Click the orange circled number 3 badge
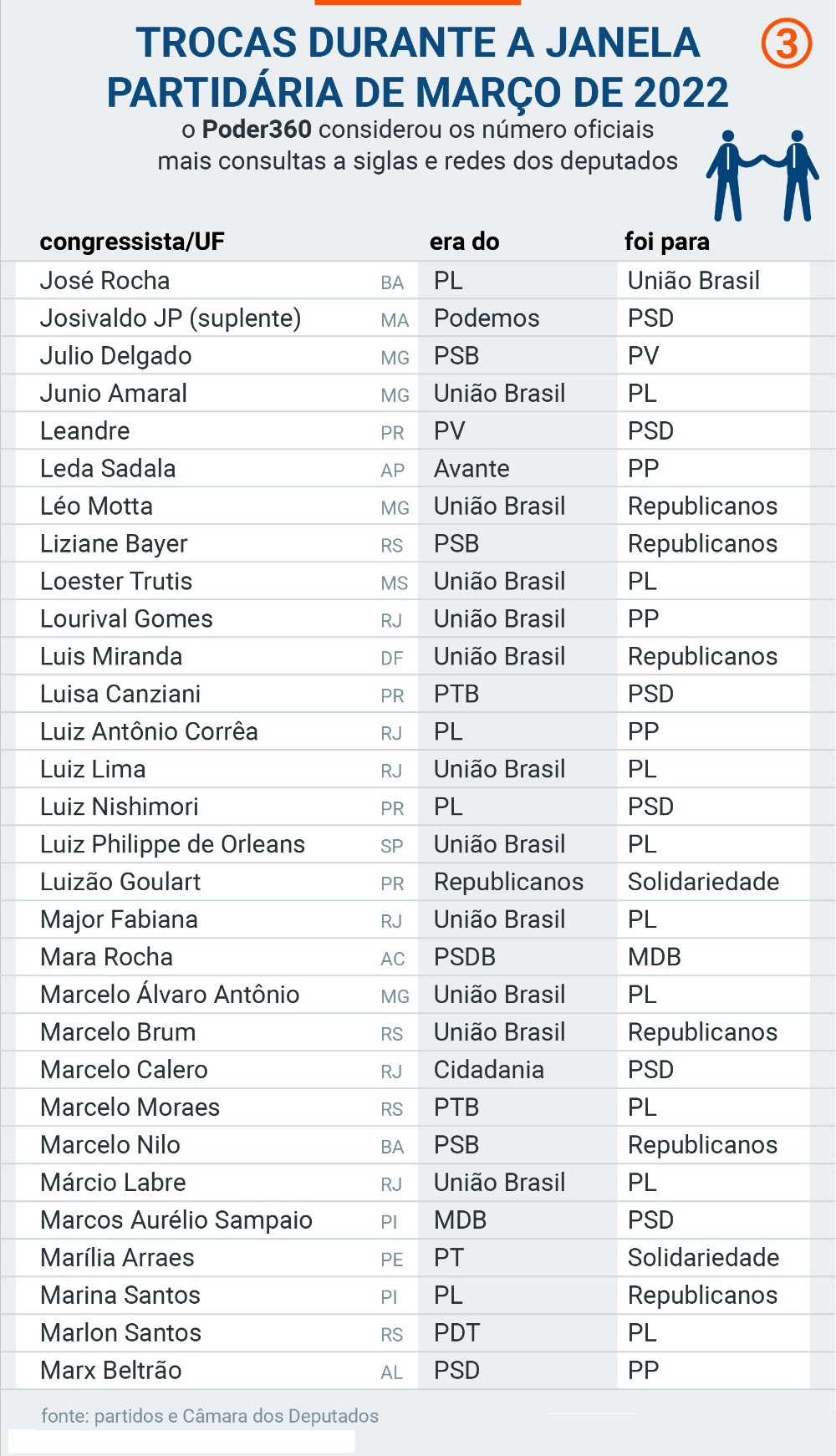 pyautogui.click(x=786, y=43)
